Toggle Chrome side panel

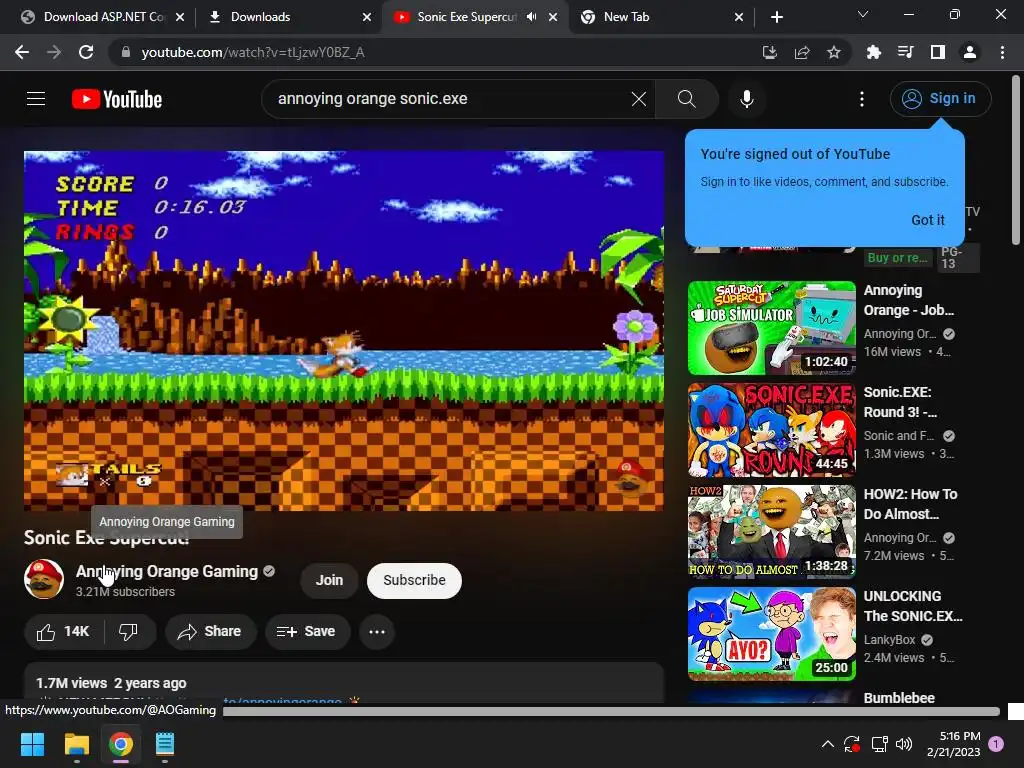click(x=938, y=52)
